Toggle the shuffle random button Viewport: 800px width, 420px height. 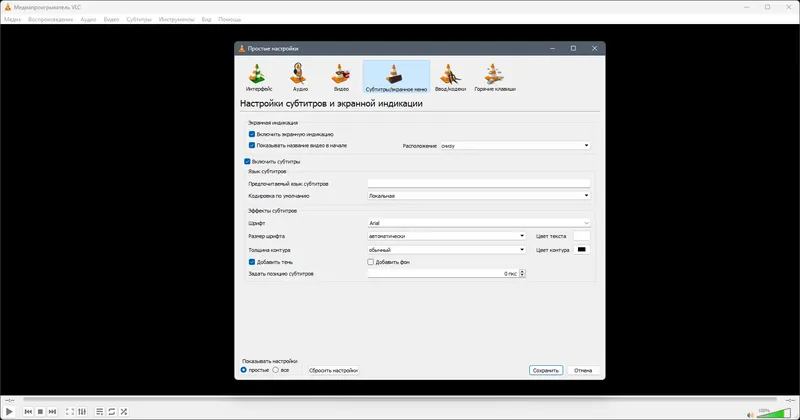click(x=123, y=411)
